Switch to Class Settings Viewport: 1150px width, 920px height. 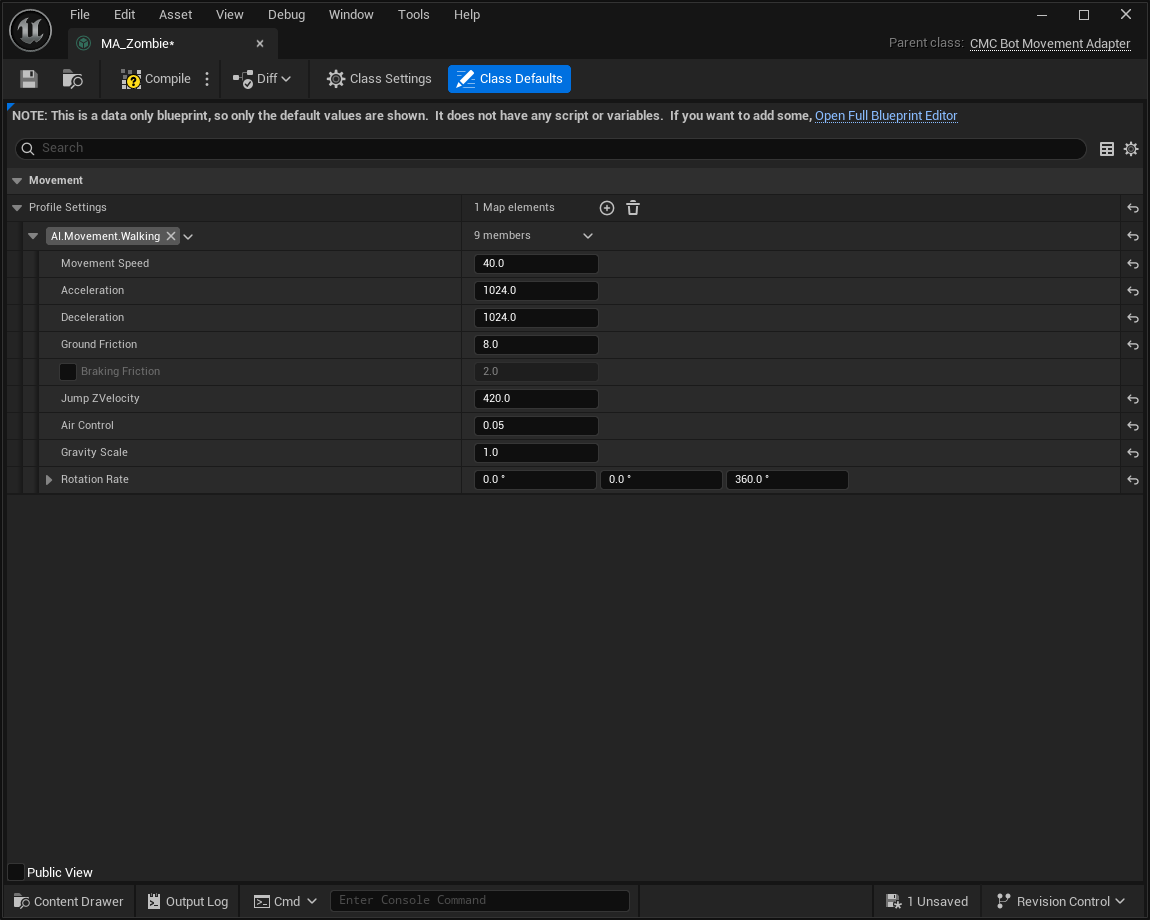click(x=379, y=79)
